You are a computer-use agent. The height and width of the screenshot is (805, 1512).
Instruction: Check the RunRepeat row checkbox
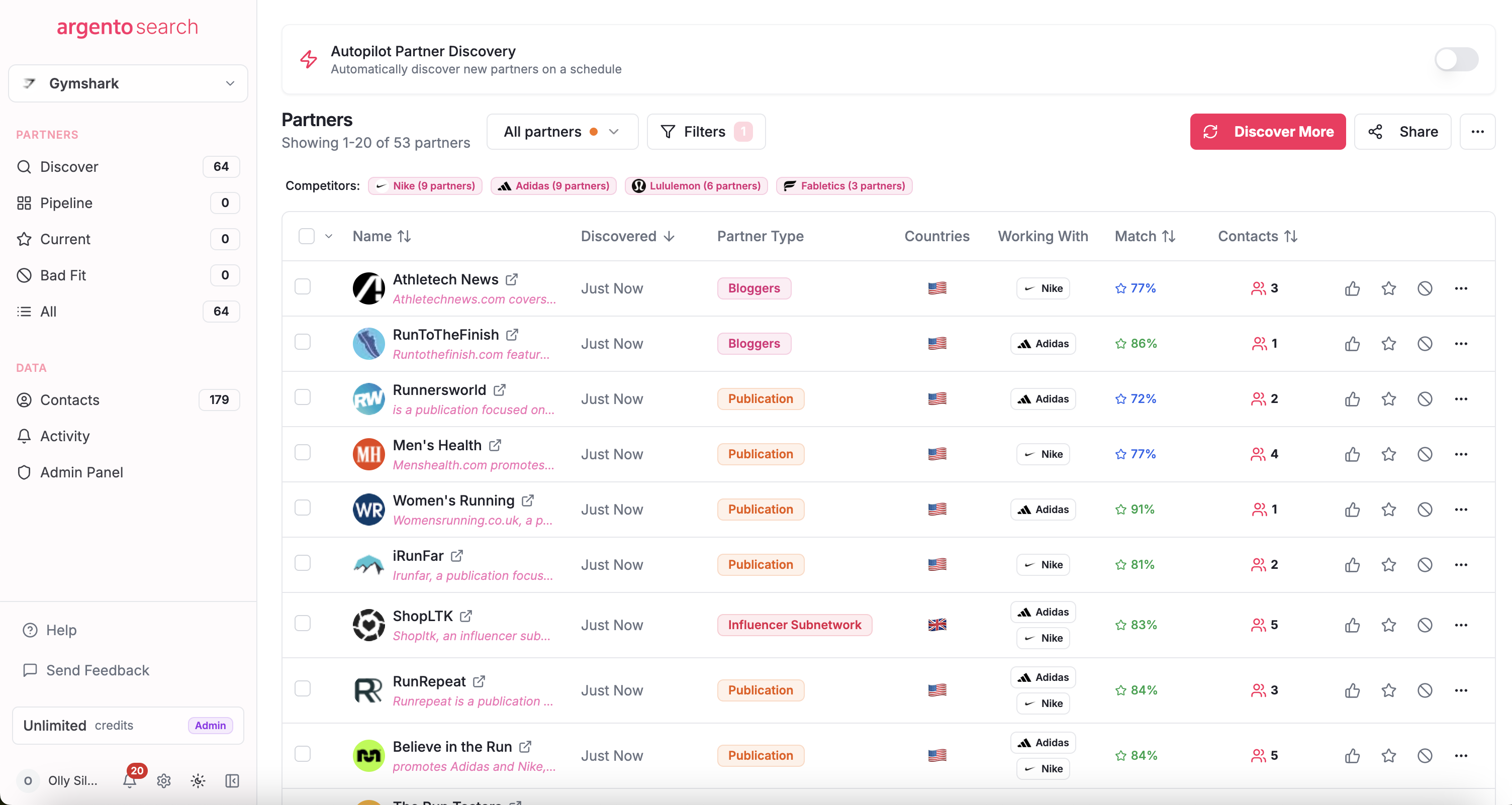tap(302, 688)
